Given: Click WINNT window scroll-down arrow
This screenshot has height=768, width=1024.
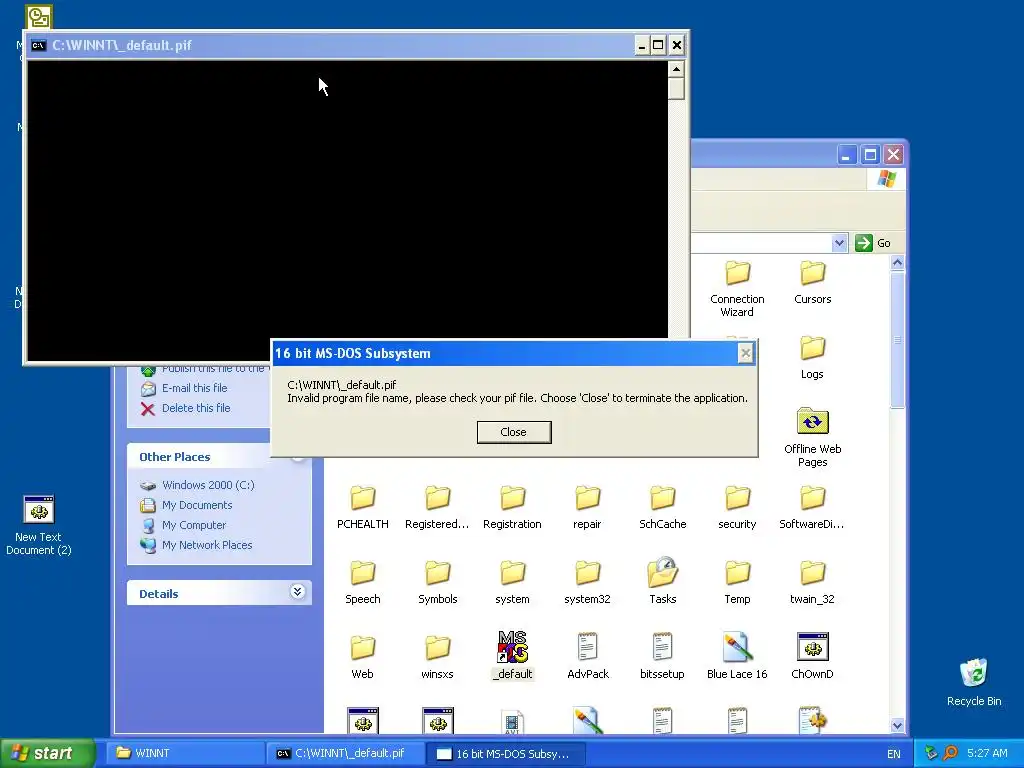Looking at the screenshot, I should (x=897, y=726).
